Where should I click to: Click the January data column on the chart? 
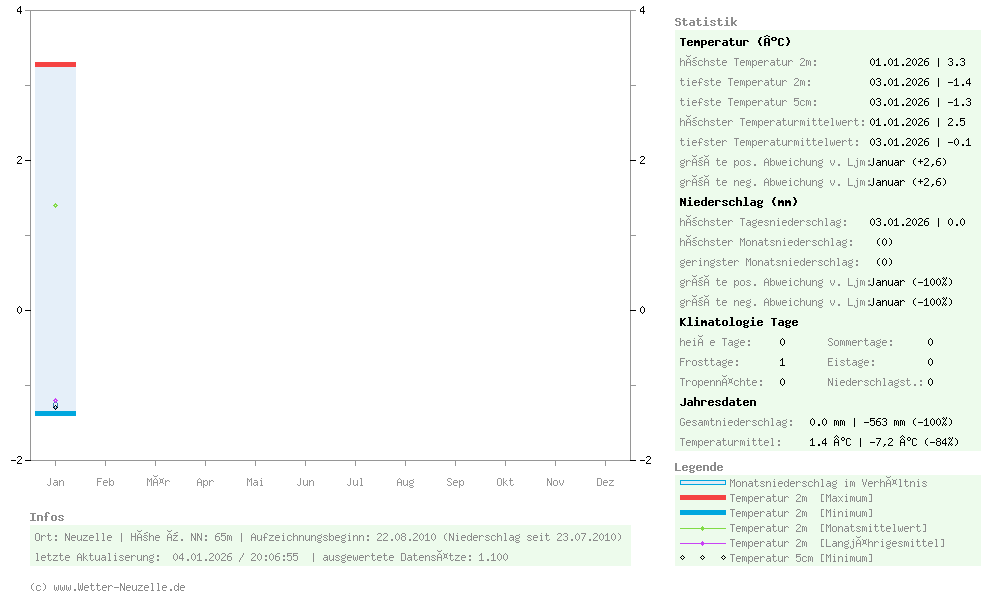pyautogui.click(x=55, y=240)
